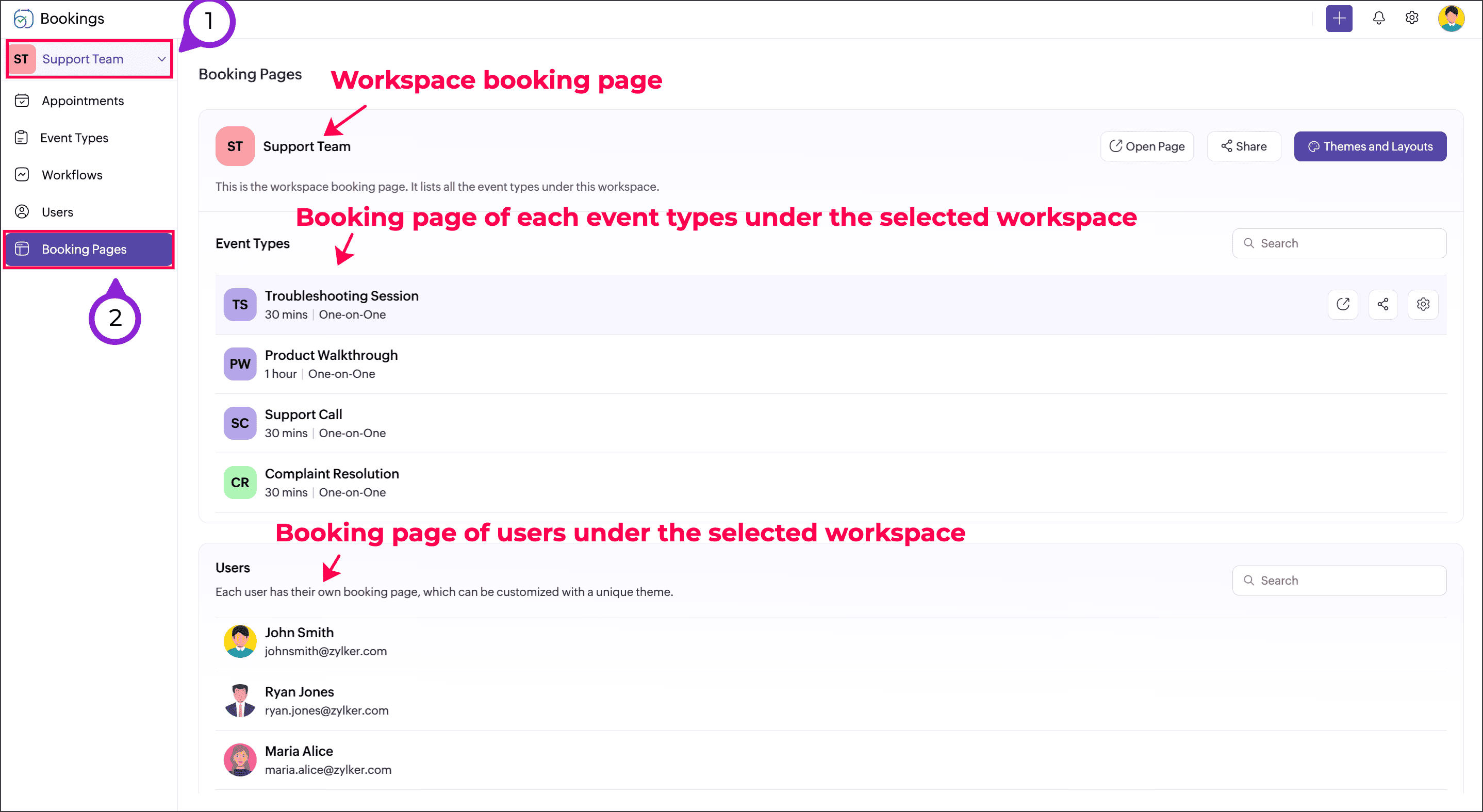This screenshot has height=812, width=1483.
Task: Click the workspace Share button
Action: [1244, 146]
